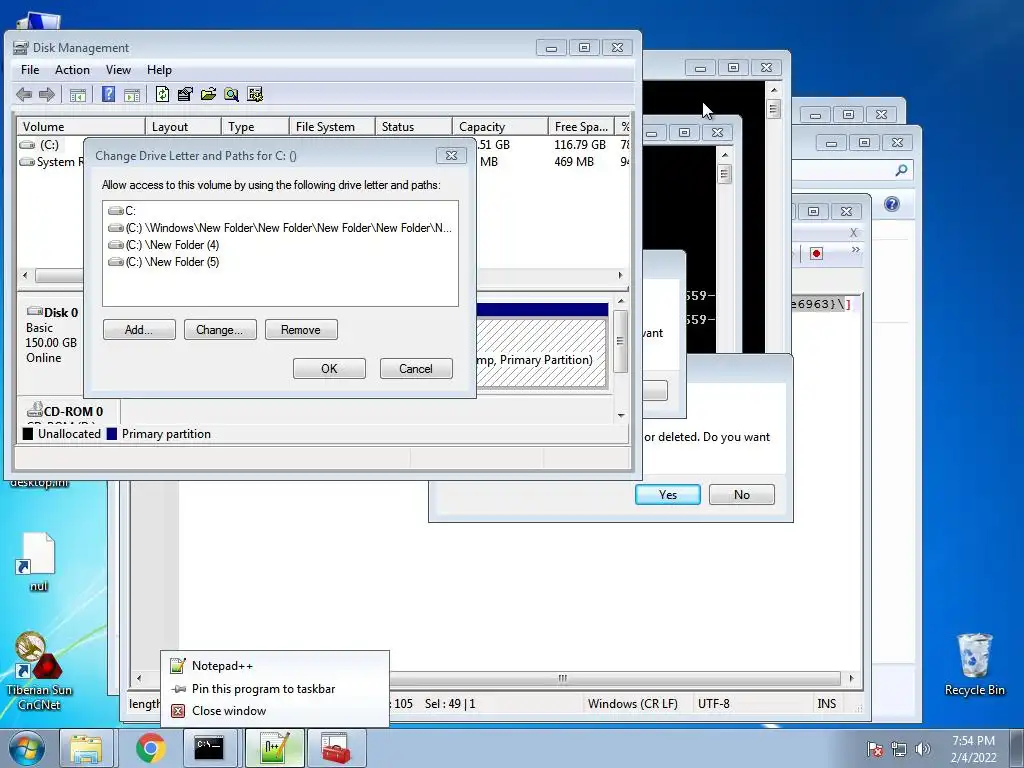Open the File menu in Disk Management
The image size is (1024, 768).
(30, 70)
